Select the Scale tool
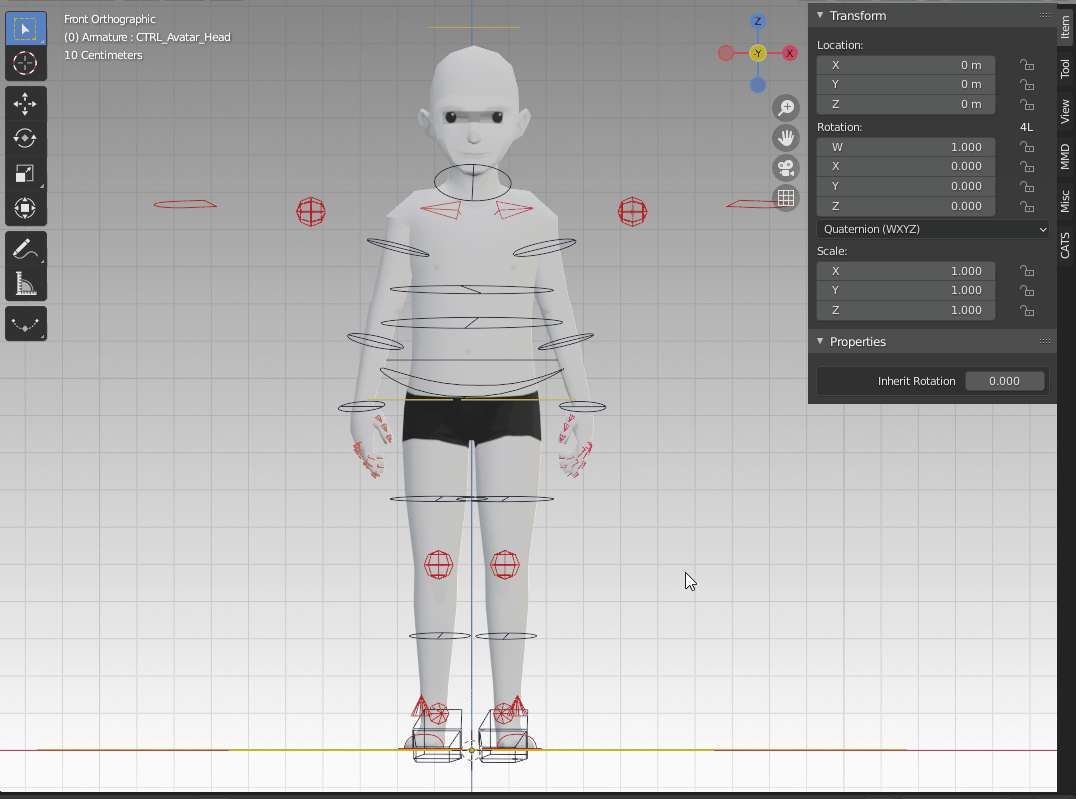Viewport: 1076px width, 799px height. click(x=25, y=174)
